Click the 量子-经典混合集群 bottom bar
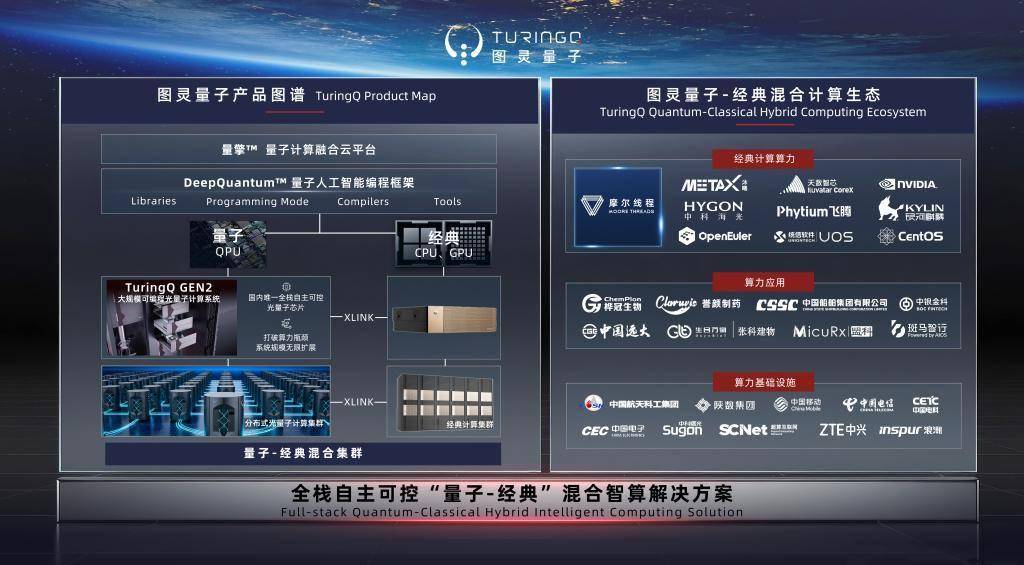Viewport: 1024px width, 565px height. click(301, 453)
